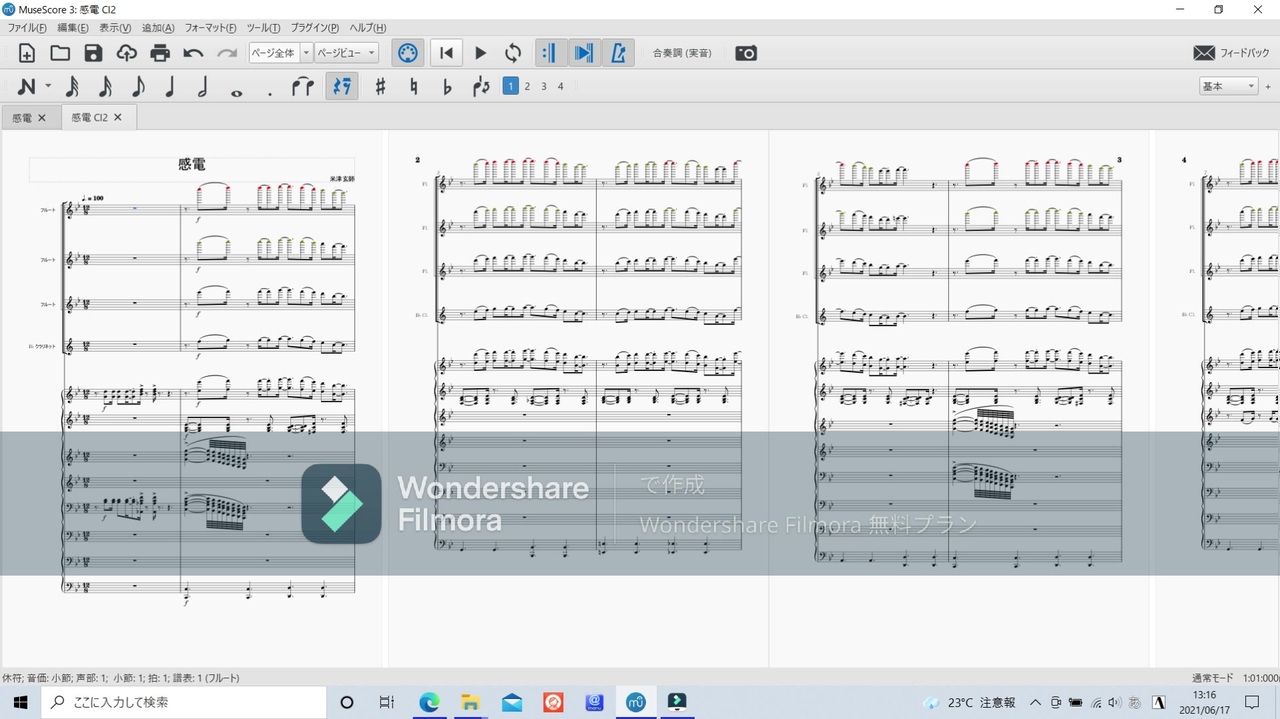Start score playback
Viewport: 1280px width, 719px height.
point(480,53)
